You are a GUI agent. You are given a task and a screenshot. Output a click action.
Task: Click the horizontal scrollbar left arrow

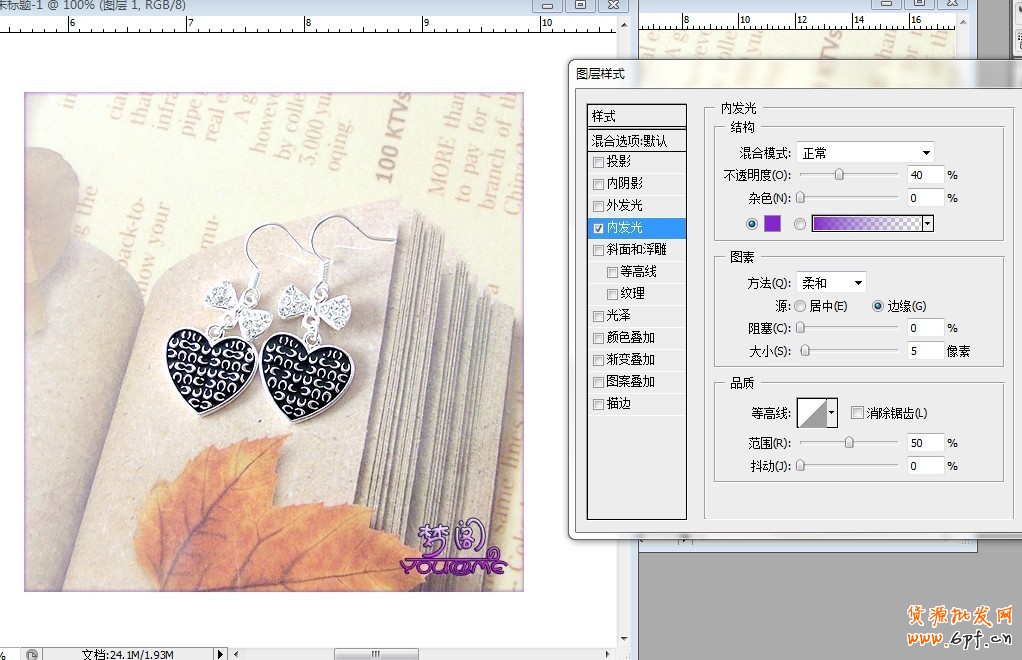[237, 654]
